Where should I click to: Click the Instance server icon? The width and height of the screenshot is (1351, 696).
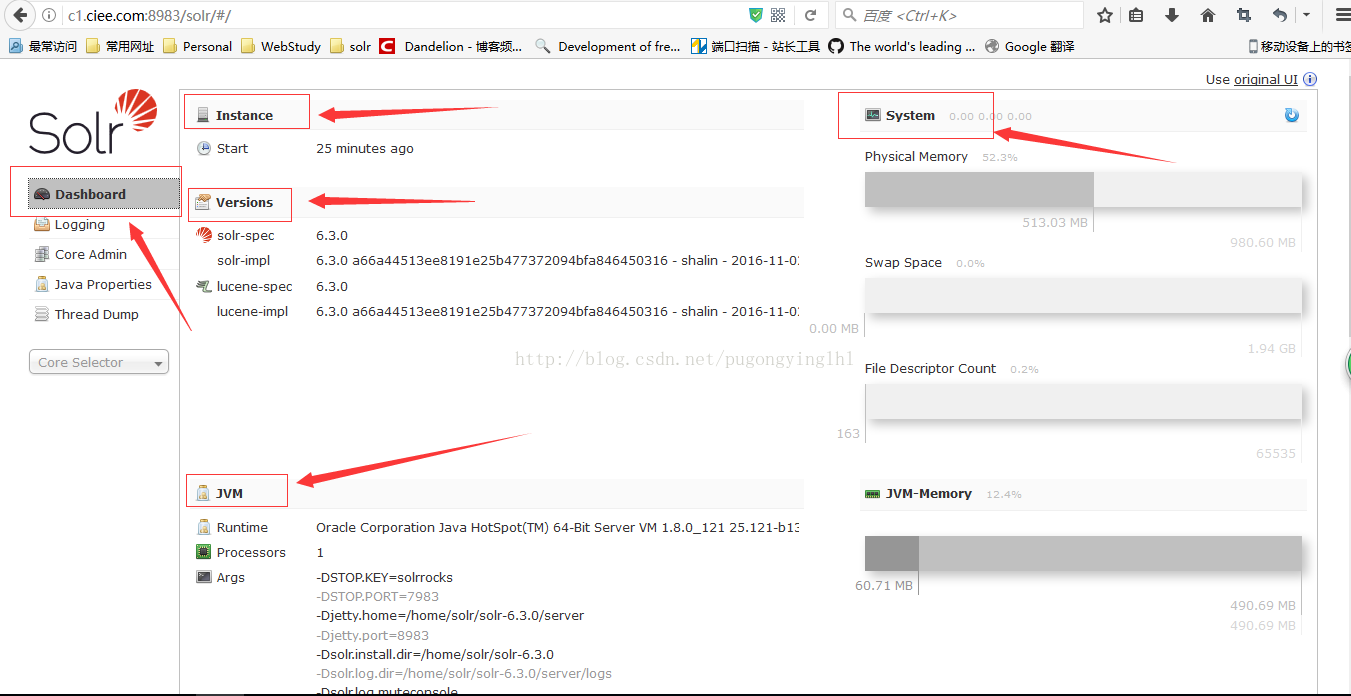204,115
